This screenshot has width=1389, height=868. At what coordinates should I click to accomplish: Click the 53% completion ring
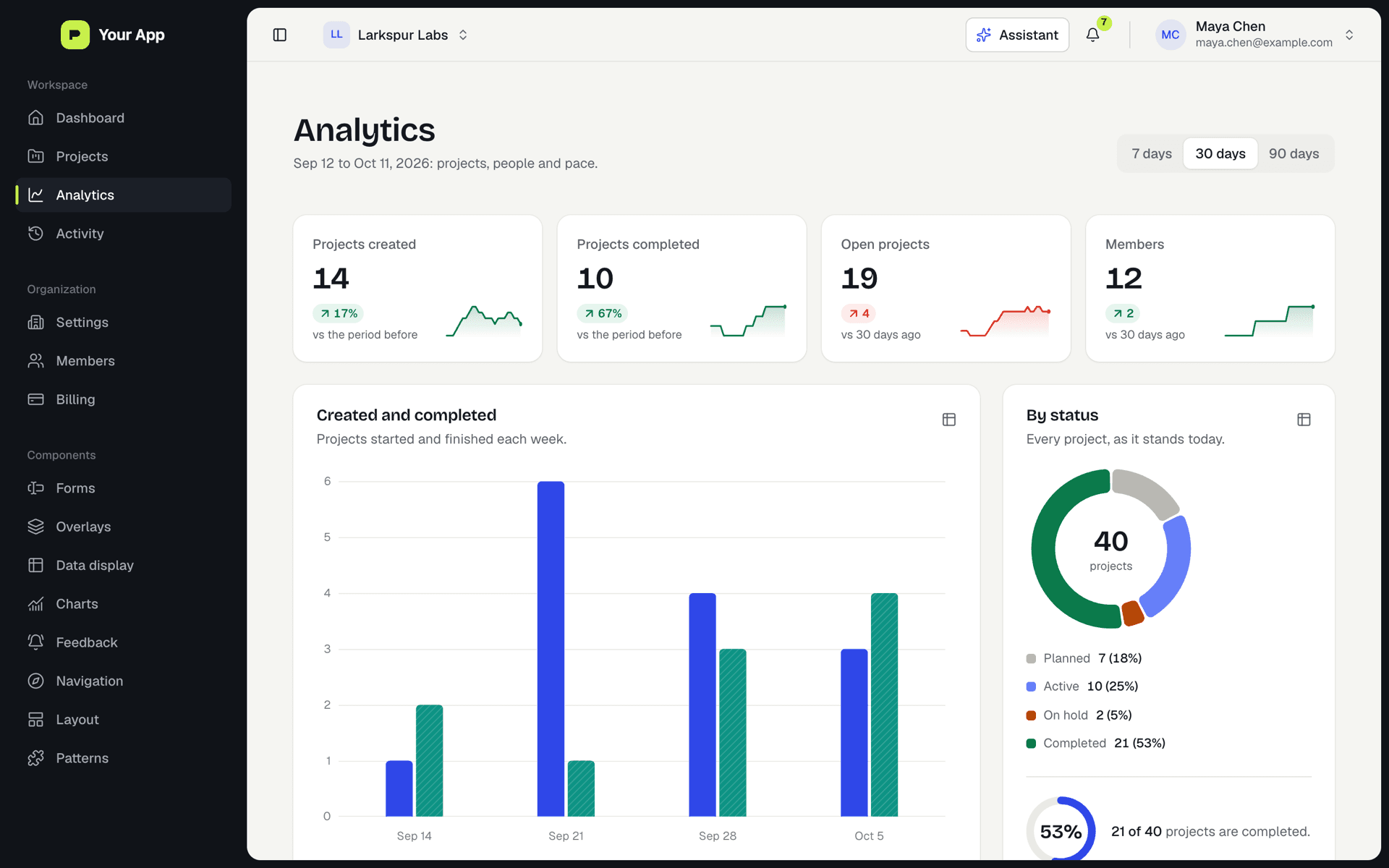point(1061,830)
